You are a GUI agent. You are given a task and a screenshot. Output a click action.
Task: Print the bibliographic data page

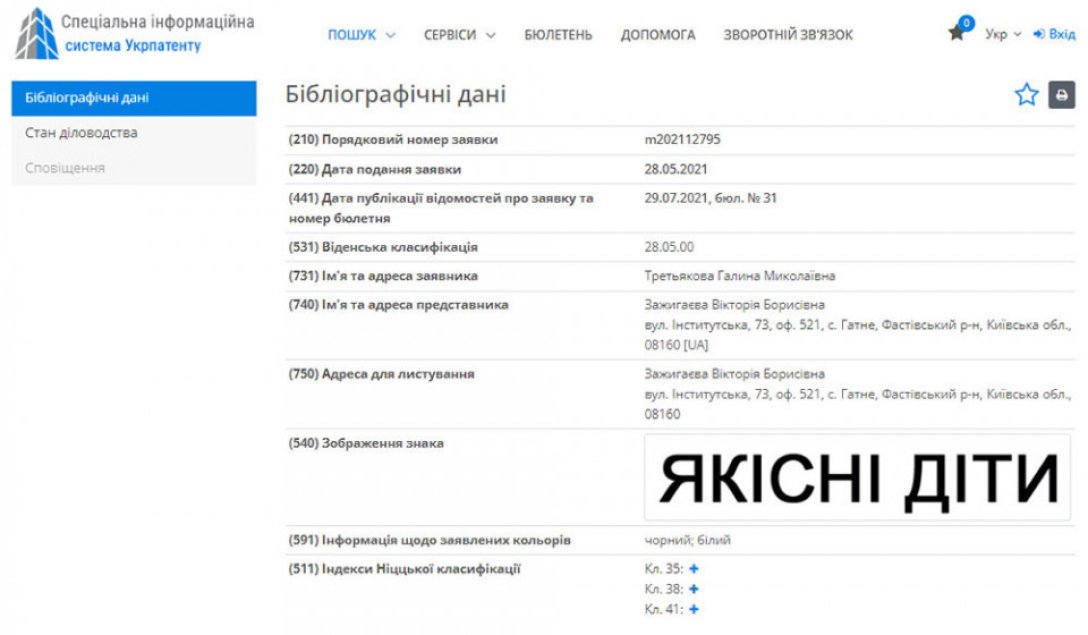(x=1061, y=95)
